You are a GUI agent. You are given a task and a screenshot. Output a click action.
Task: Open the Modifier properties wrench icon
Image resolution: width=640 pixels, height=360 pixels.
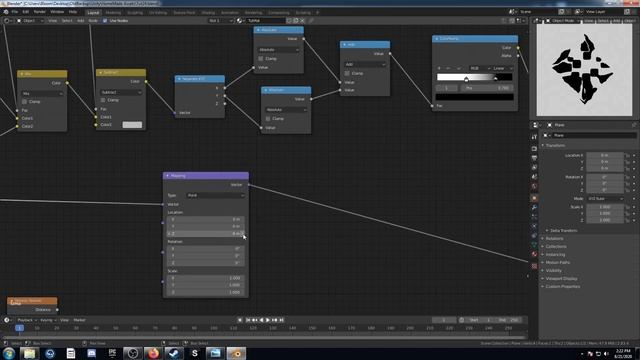click(534, 208)
